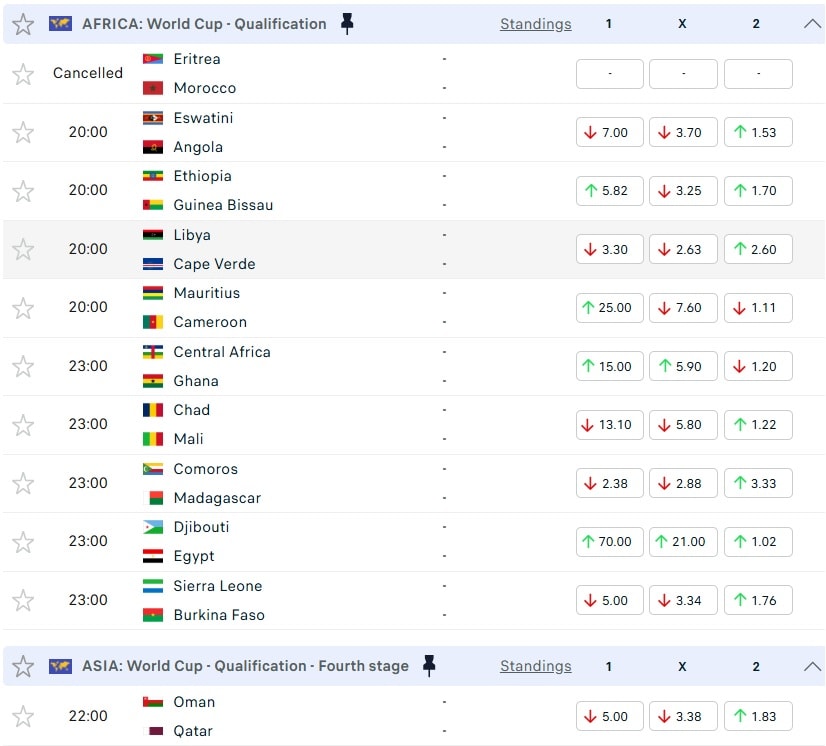This screenshot has height=746, width=826.
Task: Favorite the Eswatini vs Angola match star
Action: click(x=23, y=132)
